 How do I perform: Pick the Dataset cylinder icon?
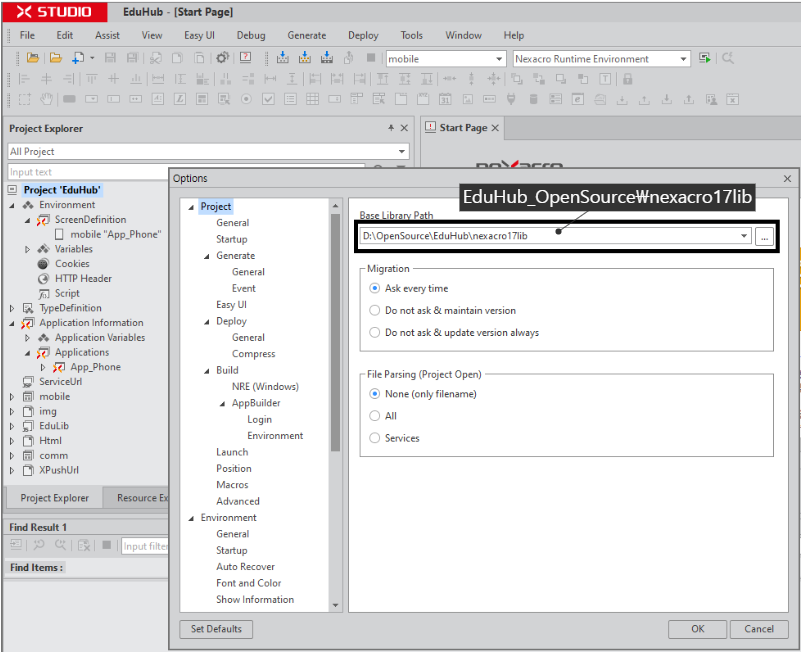click(533, 99)
